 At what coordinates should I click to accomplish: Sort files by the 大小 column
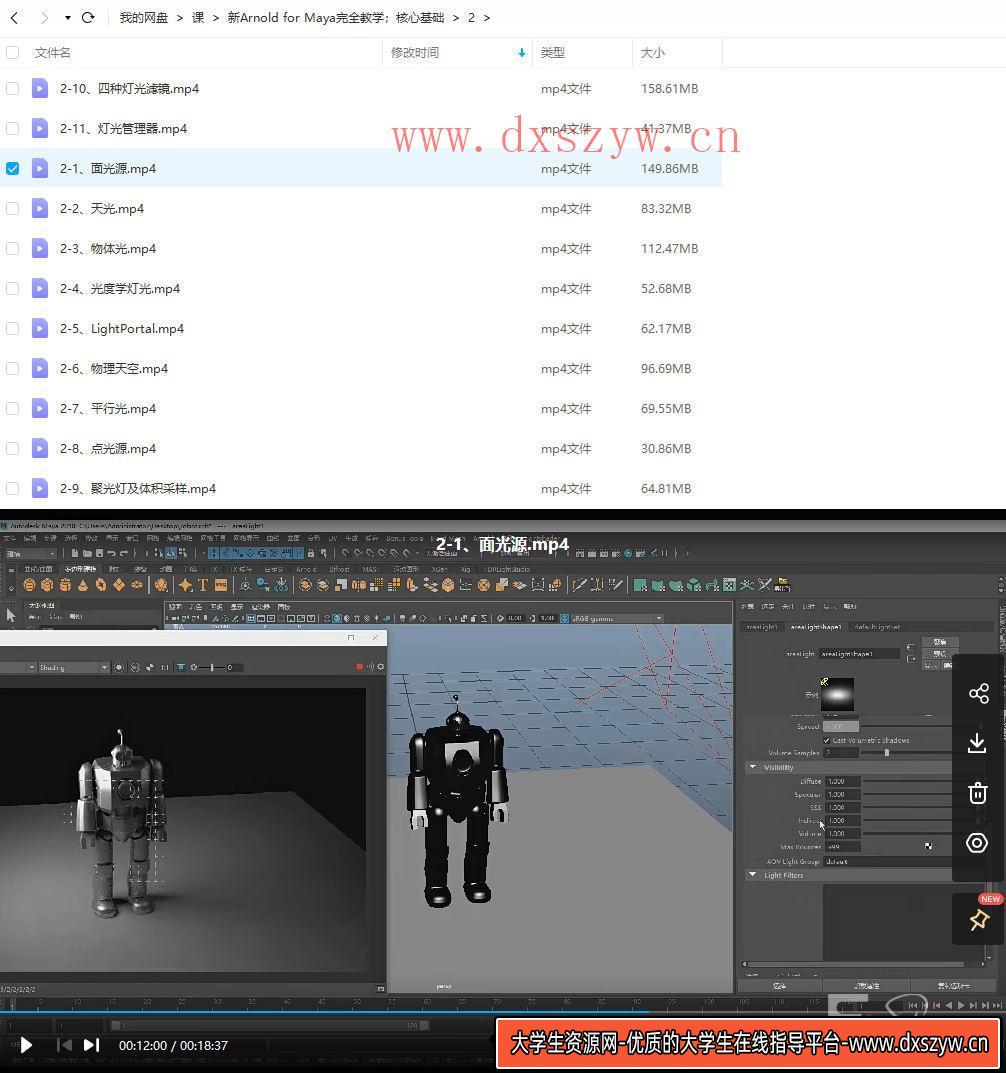653,53
